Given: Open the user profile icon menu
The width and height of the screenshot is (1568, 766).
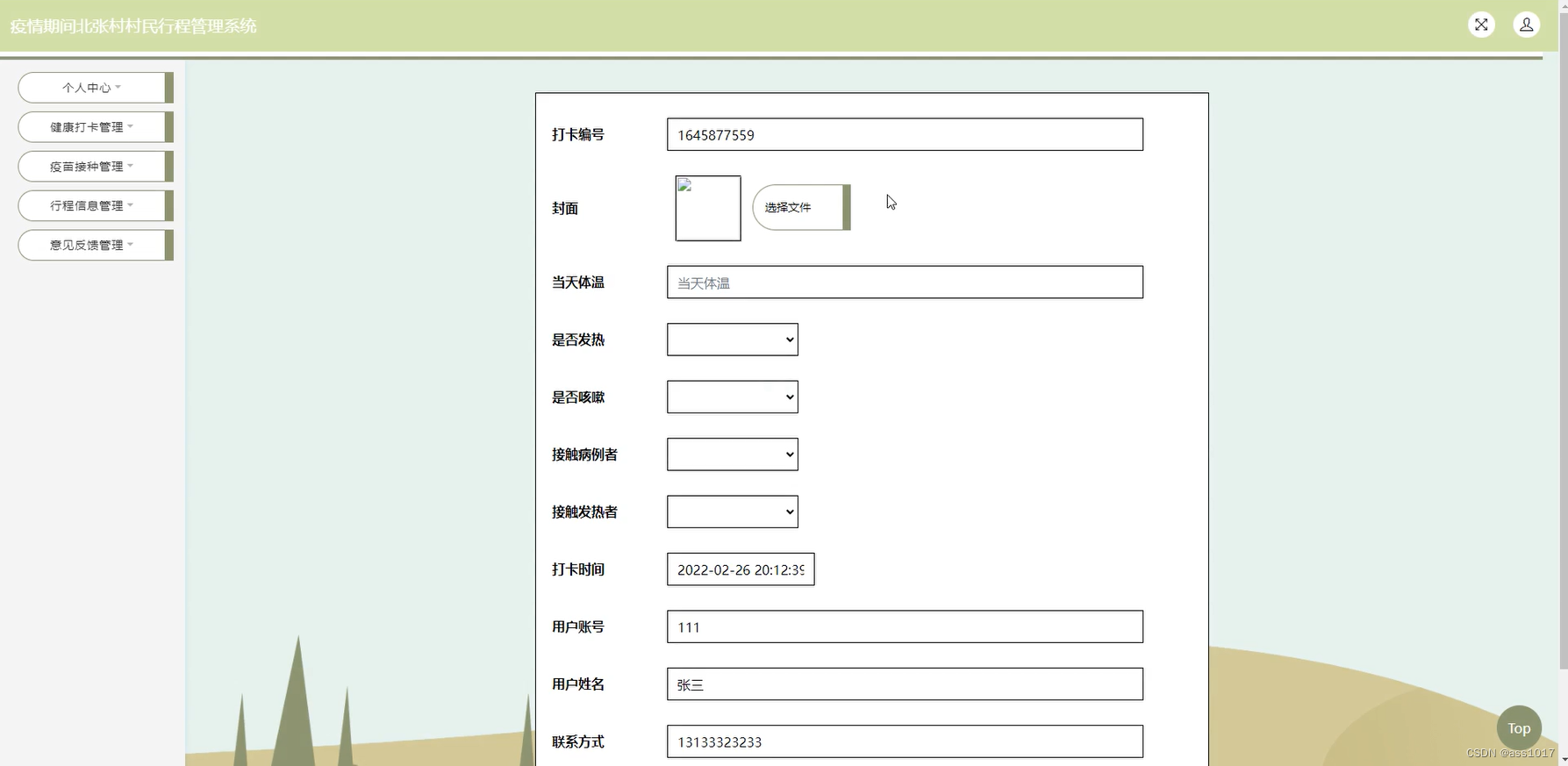Looking at the screenshot, I should [x=1527, y=25].
